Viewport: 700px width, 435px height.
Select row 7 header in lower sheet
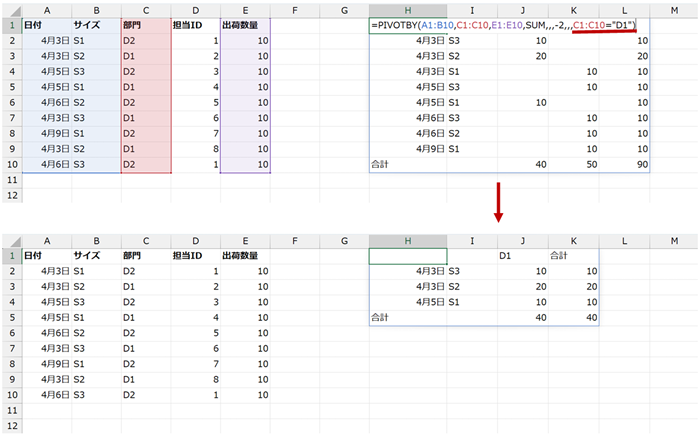coord(12,348)
